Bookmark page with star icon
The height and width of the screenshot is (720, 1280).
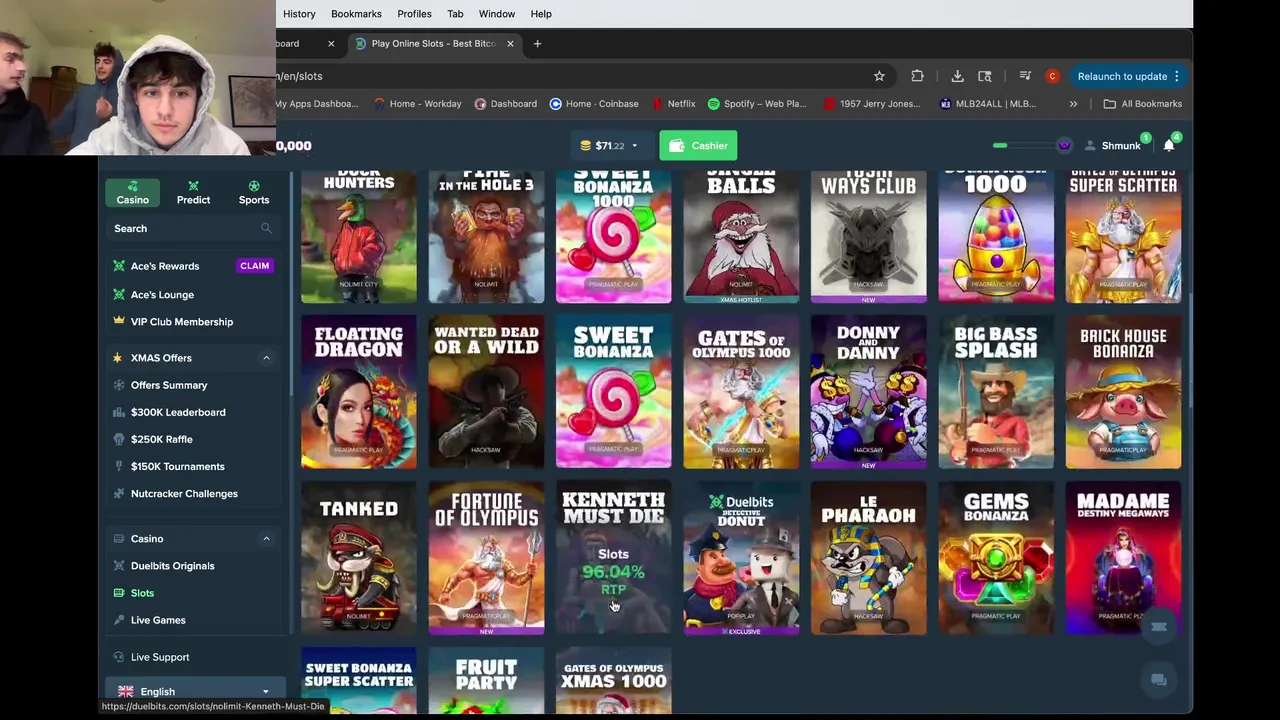(879, 76)
